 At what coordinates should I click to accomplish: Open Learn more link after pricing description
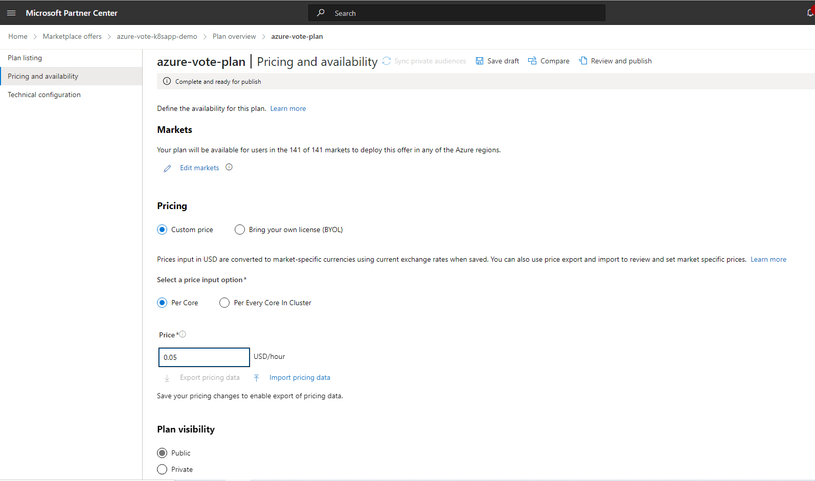768,259
